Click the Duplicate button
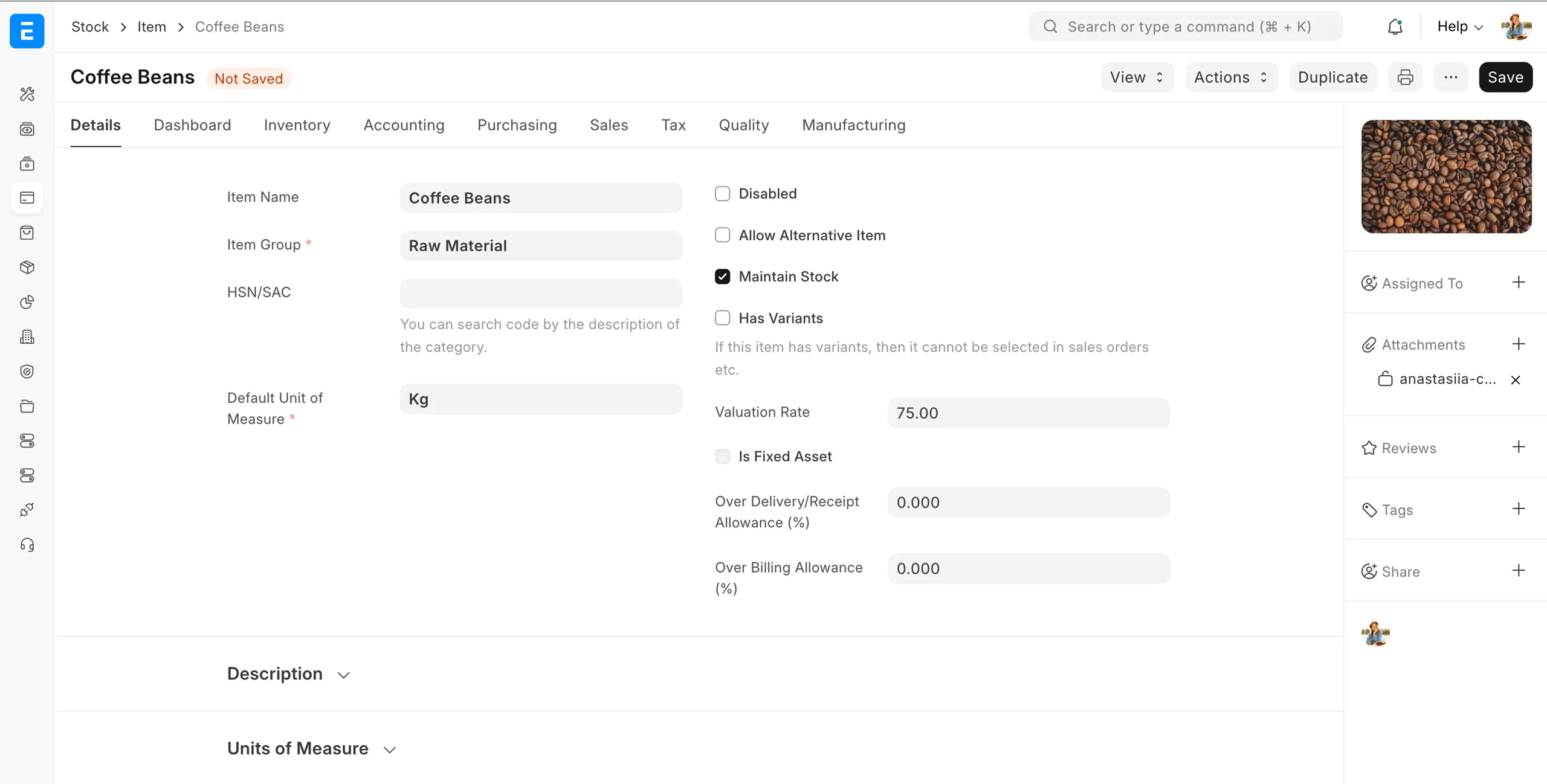The image size is (1547, 784). 1333,77
